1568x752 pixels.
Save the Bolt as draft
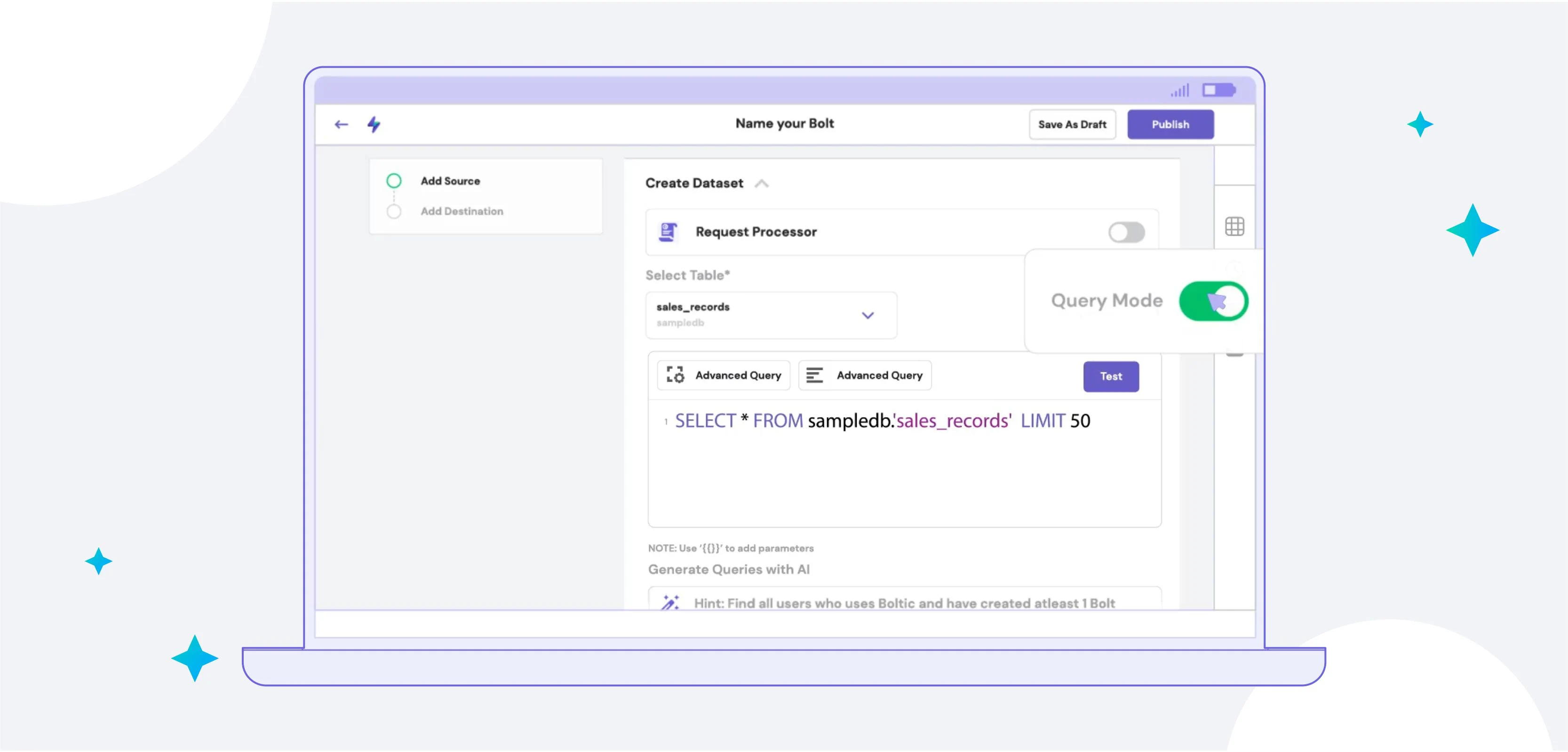pos(1072,124)
